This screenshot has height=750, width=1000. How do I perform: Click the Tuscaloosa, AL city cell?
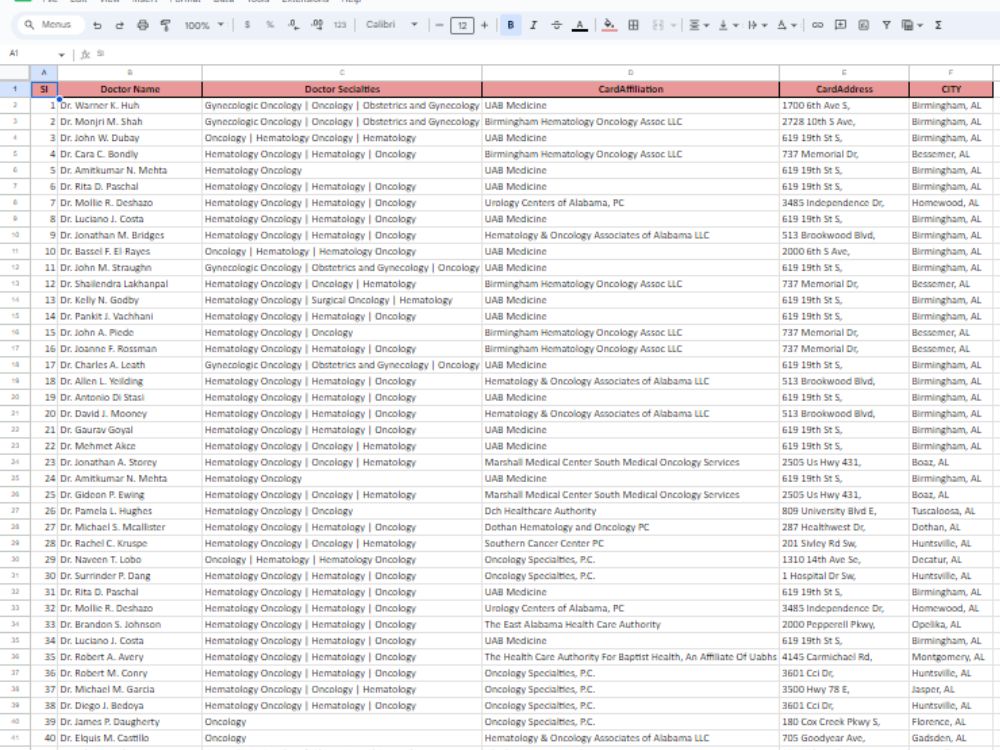pyautogui.click(x=950, y=511)
